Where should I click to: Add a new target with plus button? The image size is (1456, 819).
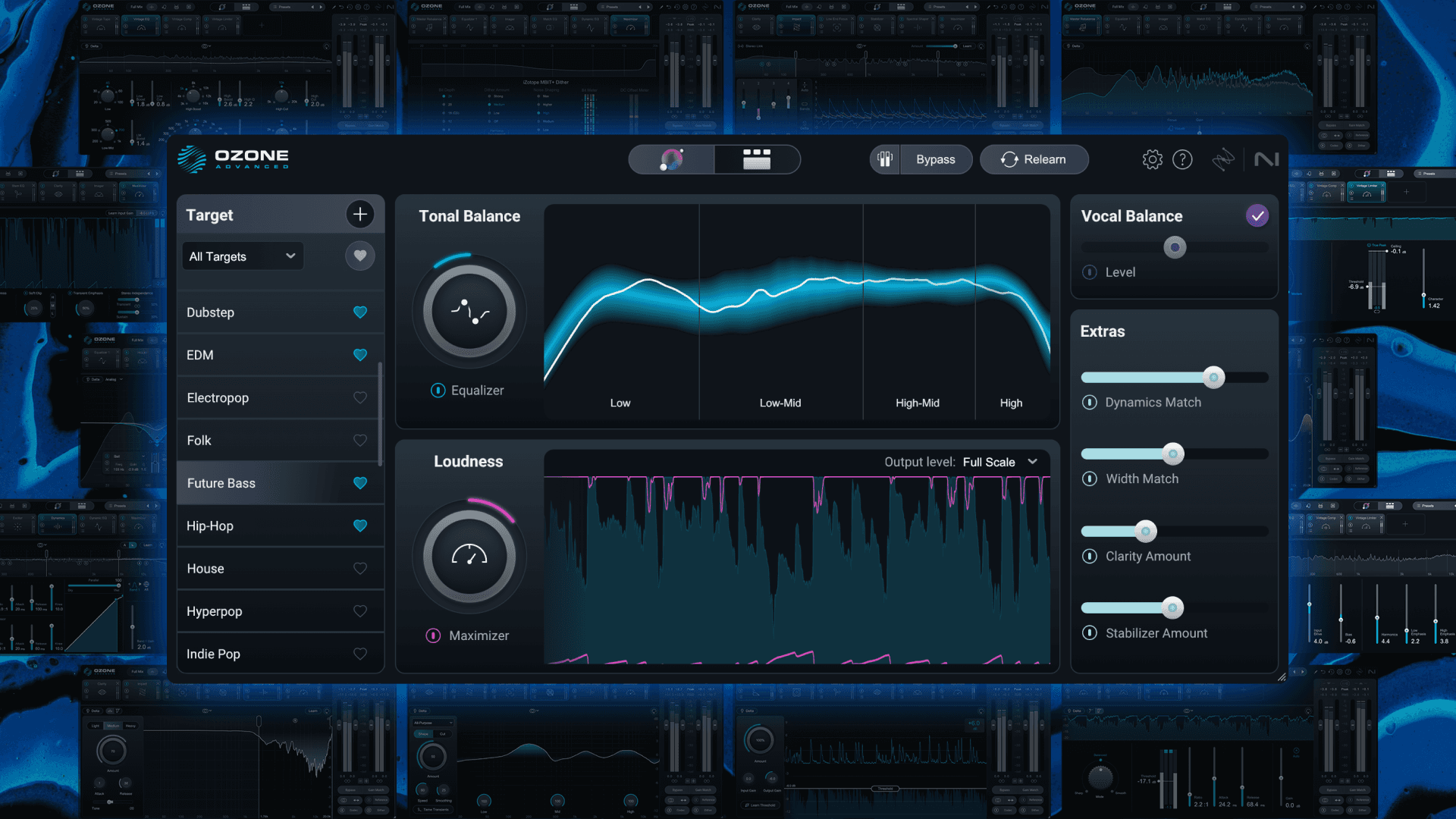coord(360,215)
